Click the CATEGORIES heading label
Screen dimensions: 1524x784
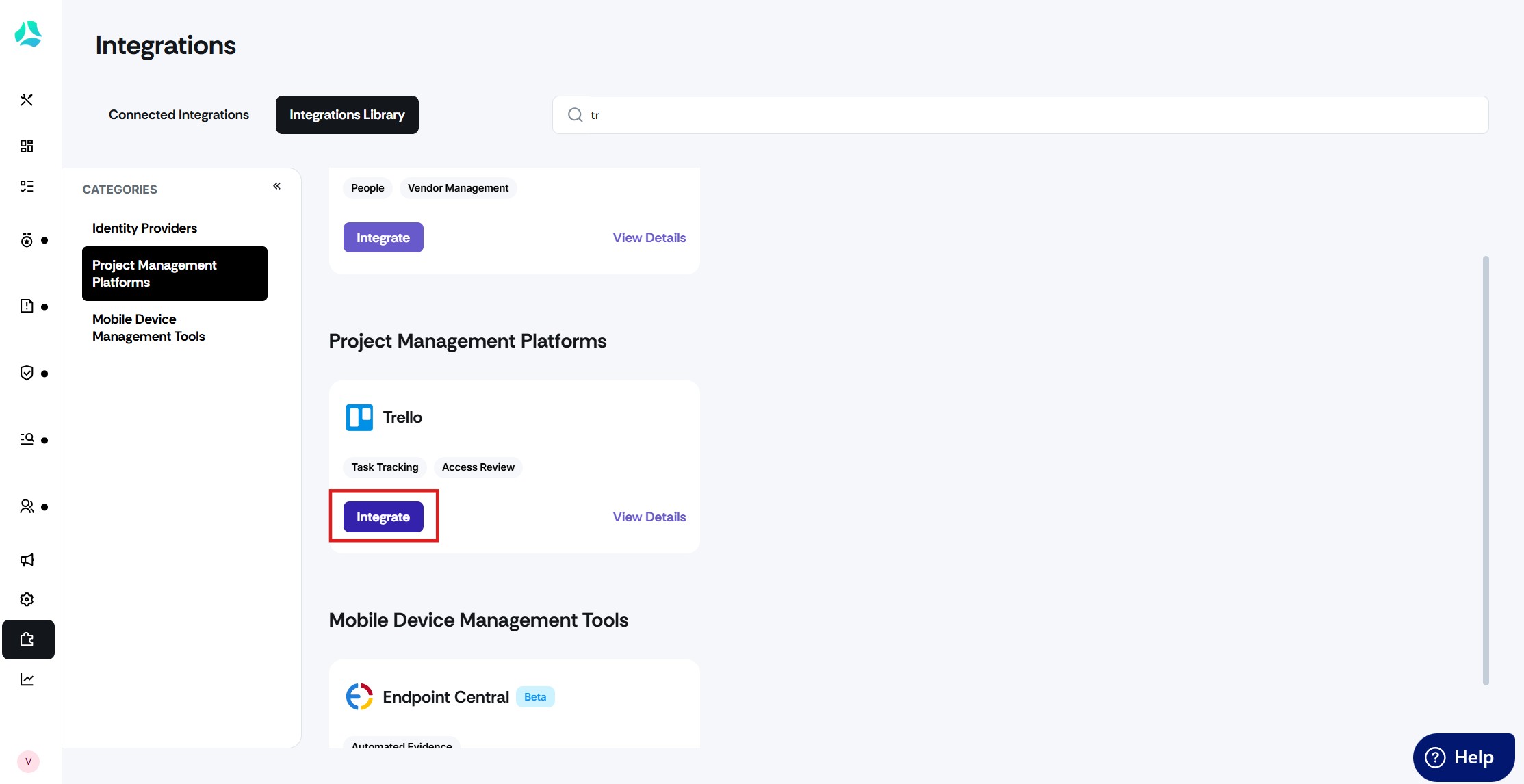(120, 190)
